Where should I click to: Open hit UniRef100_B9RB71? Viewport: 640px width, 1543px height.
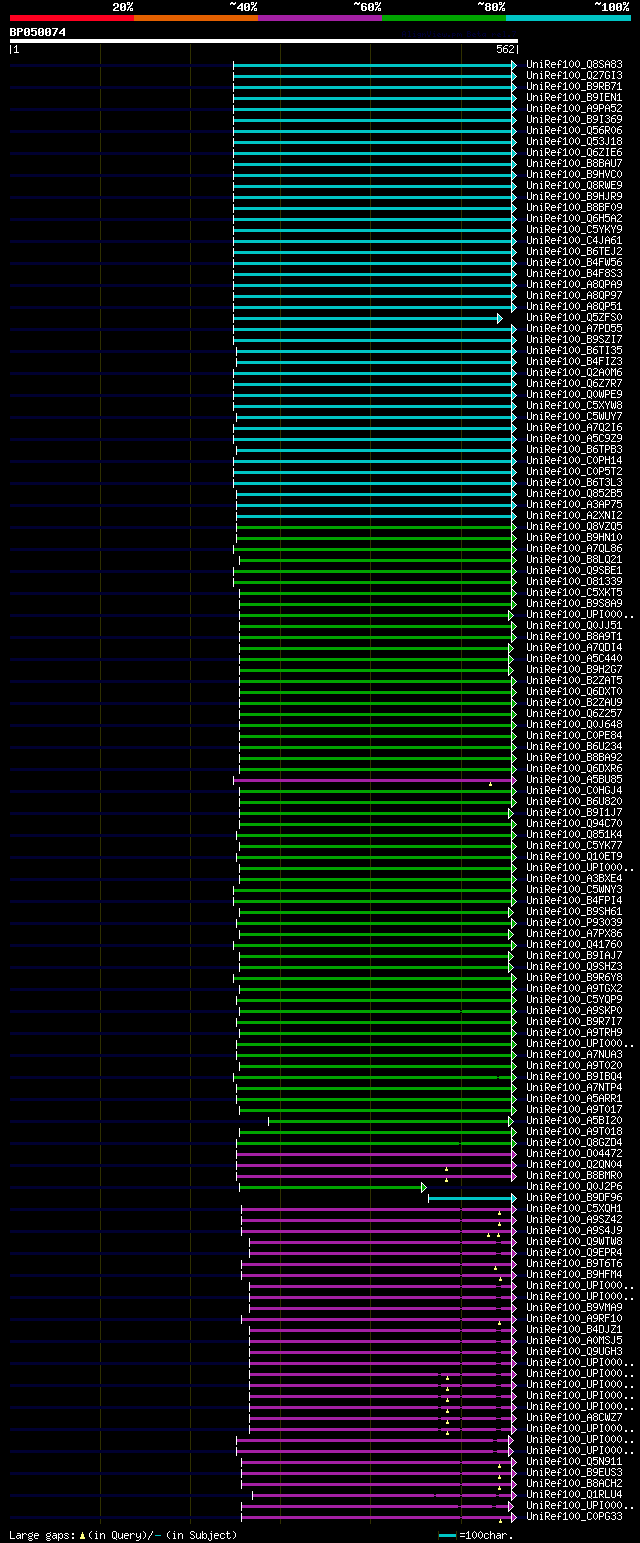click(574, 86)
